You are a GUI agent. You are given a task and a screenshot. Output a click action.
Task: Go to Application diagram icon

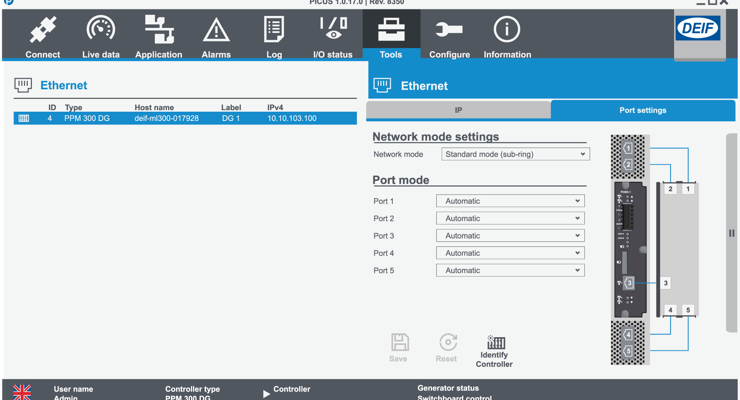click(x=158, y=33)
